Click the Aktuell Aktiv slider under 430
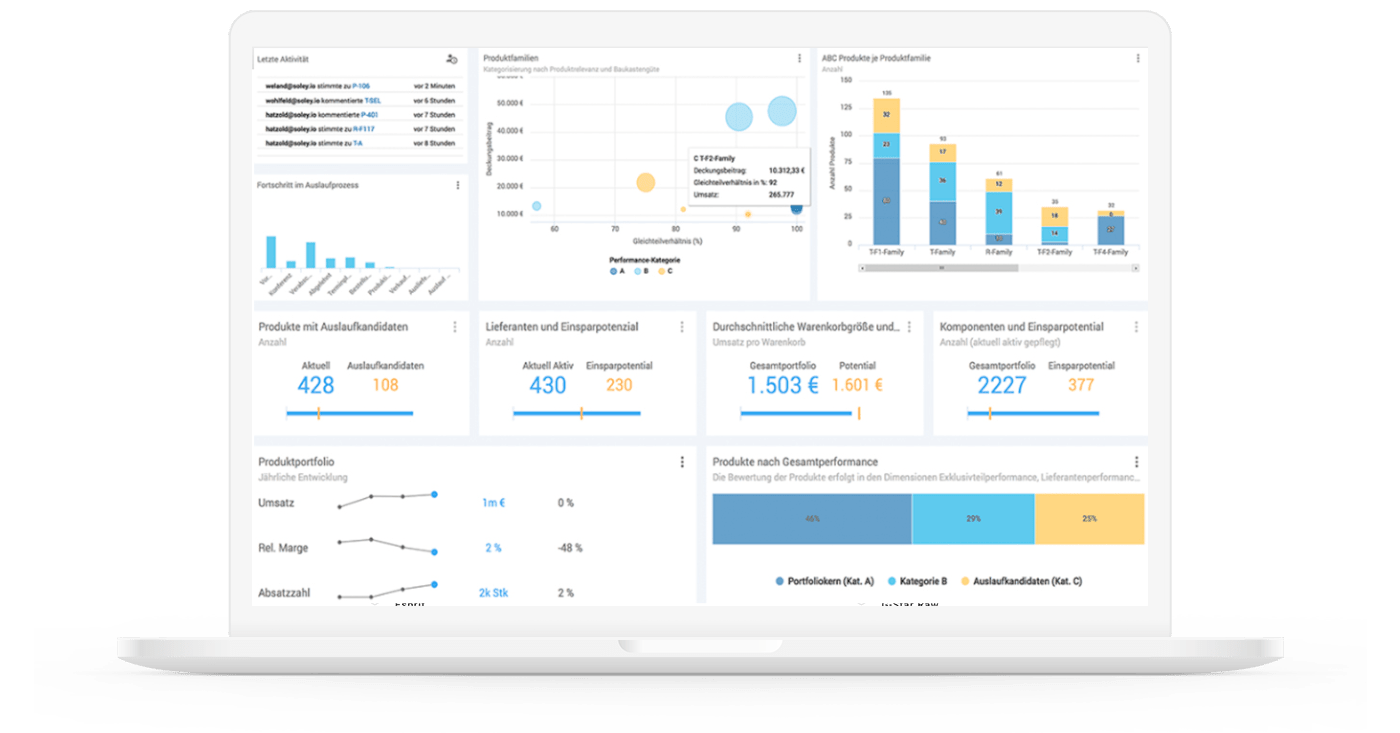This screenshot has width=1400, height=733. 576,413
